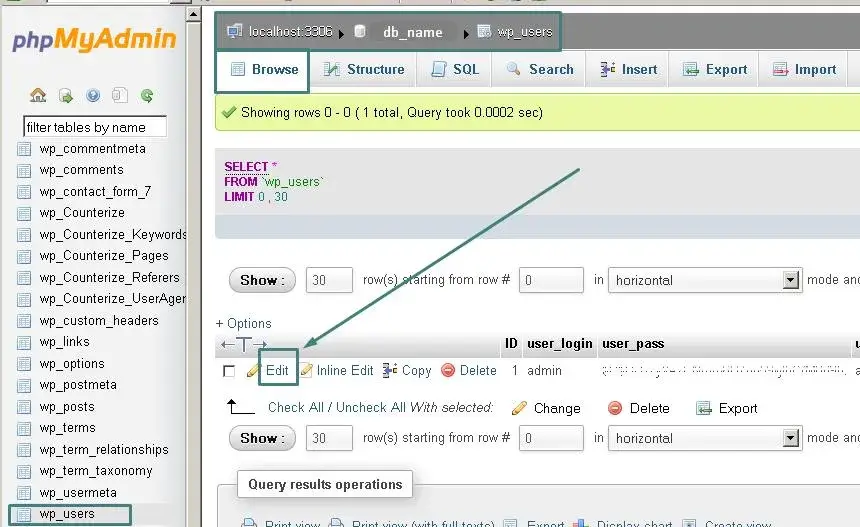Go to the Search tab
Screen dimensions: 860x527
539,70
